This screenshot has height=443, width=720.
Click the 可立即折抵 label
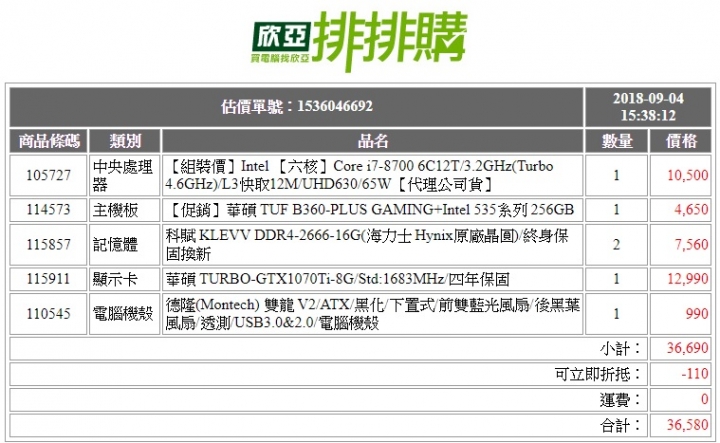(x=598, y=374)
